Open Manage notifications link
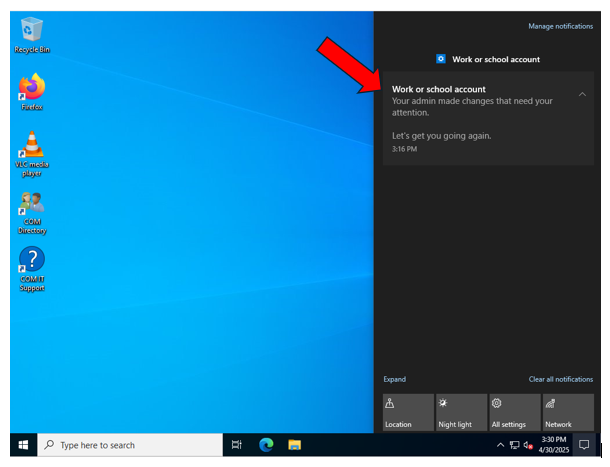Image resolution: width=610 pixels, height=467 pixels. (561, 26)
